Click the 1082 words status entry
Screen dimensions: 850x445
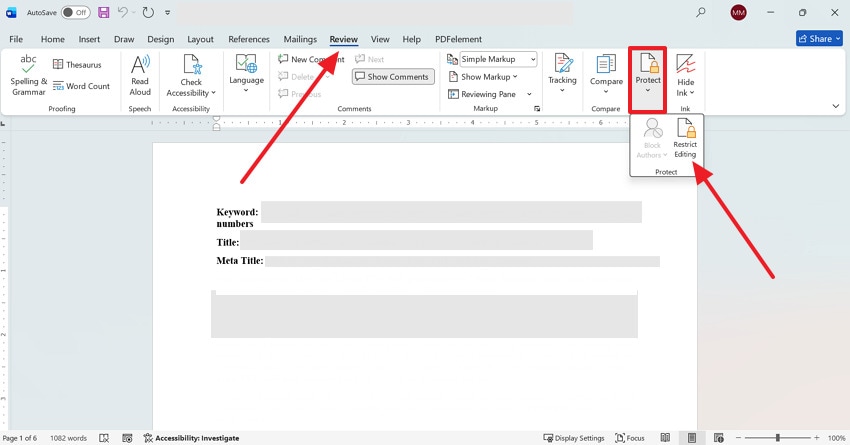(68, 438)
